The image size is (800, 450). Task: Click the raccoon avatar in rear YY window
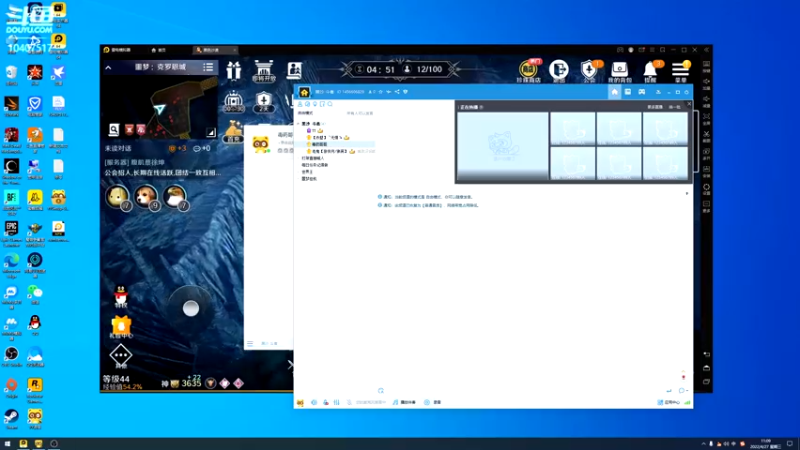coord(261,144)
